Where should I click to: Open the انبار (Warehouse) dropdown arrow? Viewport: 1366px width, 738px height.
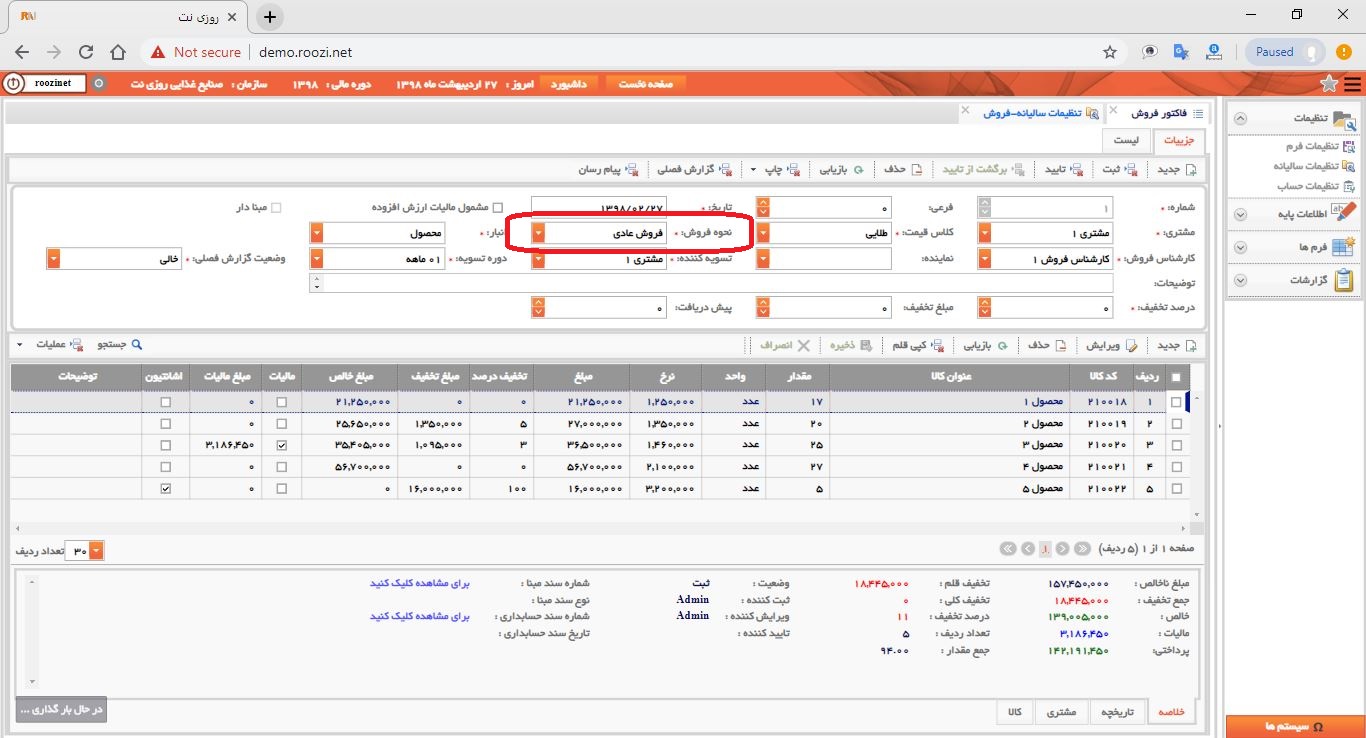(317, 233)
